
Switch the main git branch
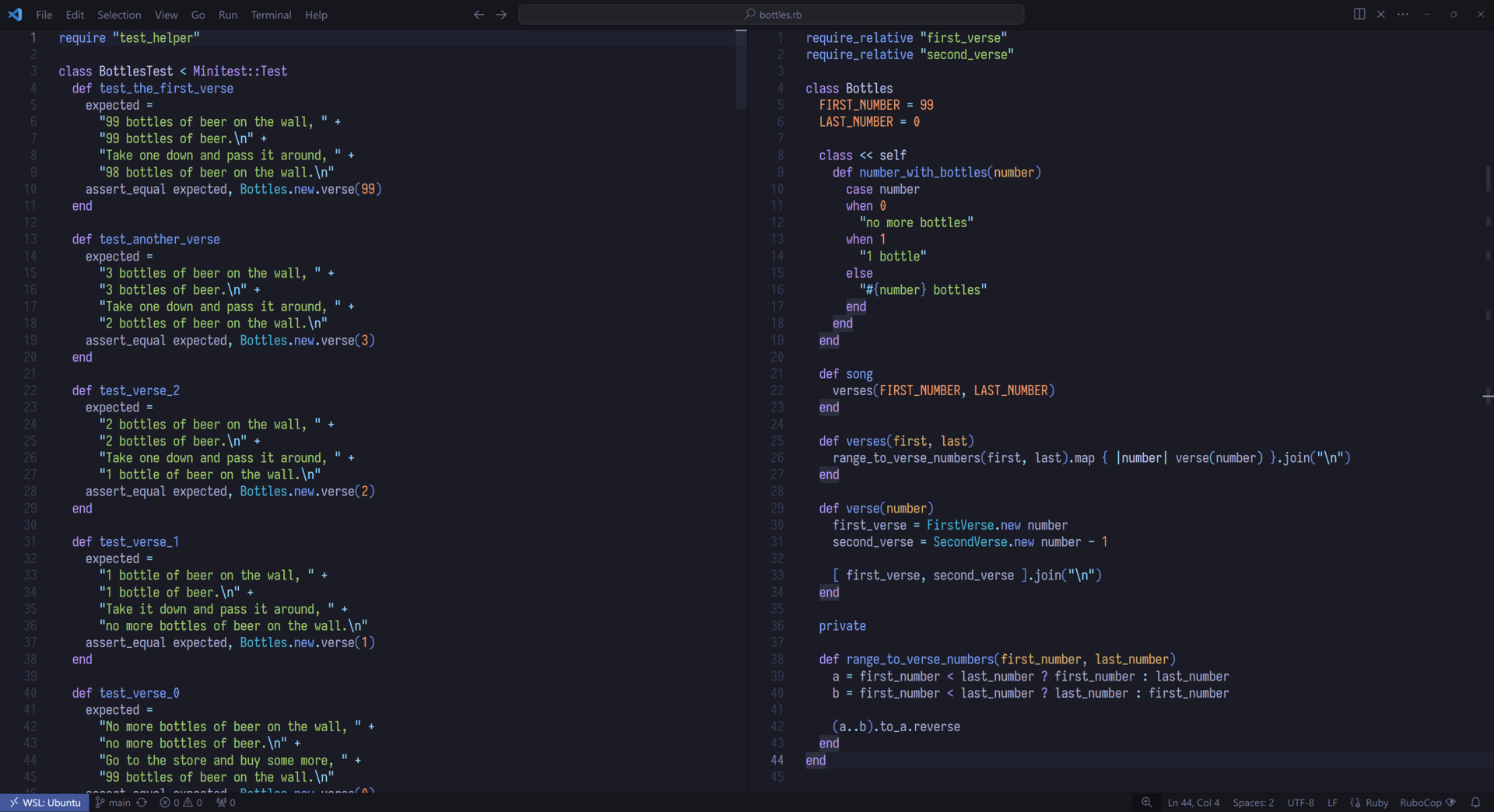tap(113, 803)
